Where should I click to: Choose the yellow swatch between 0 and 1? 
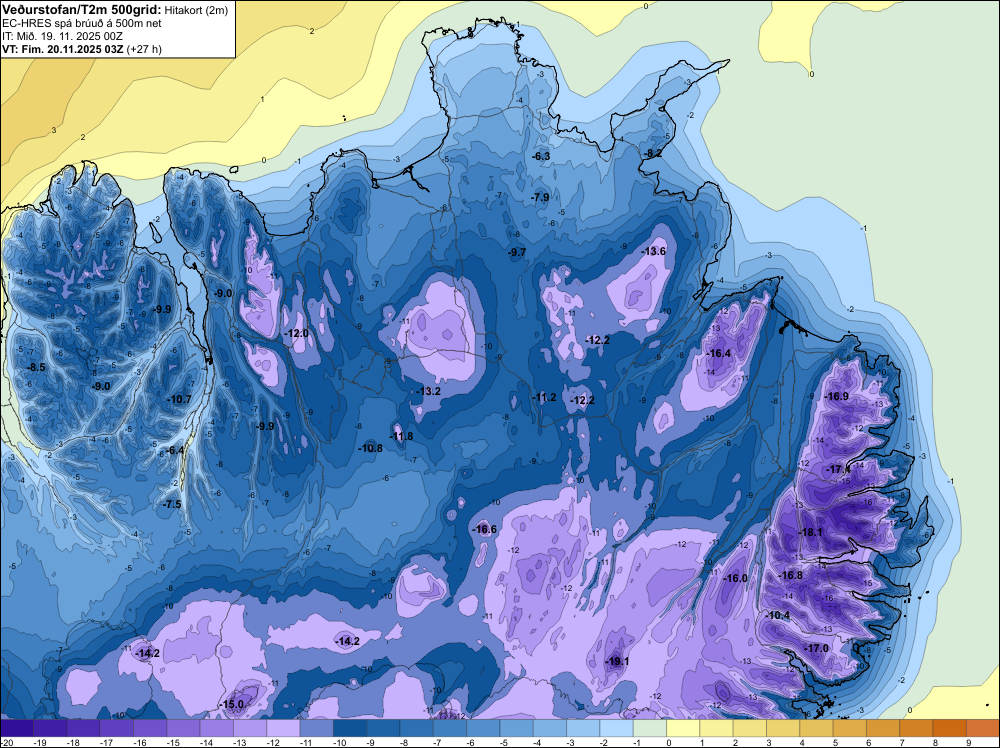684,728
